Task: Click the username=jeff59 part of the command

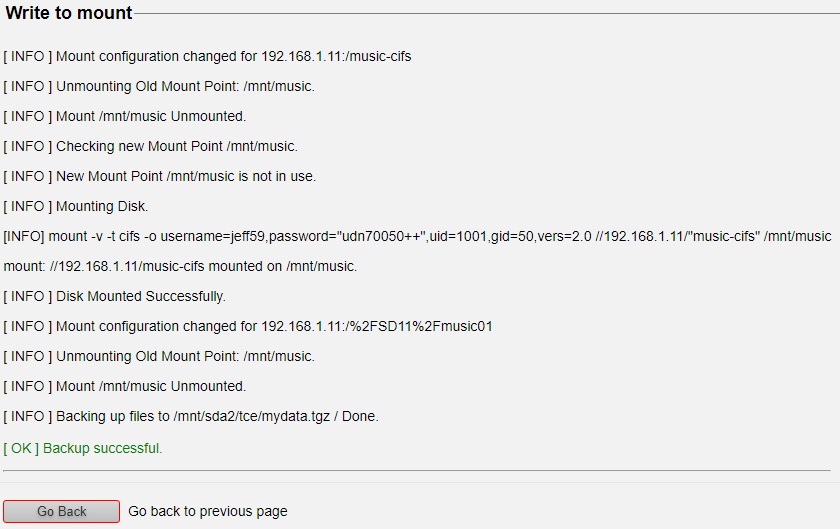Action: coord(213,236)
